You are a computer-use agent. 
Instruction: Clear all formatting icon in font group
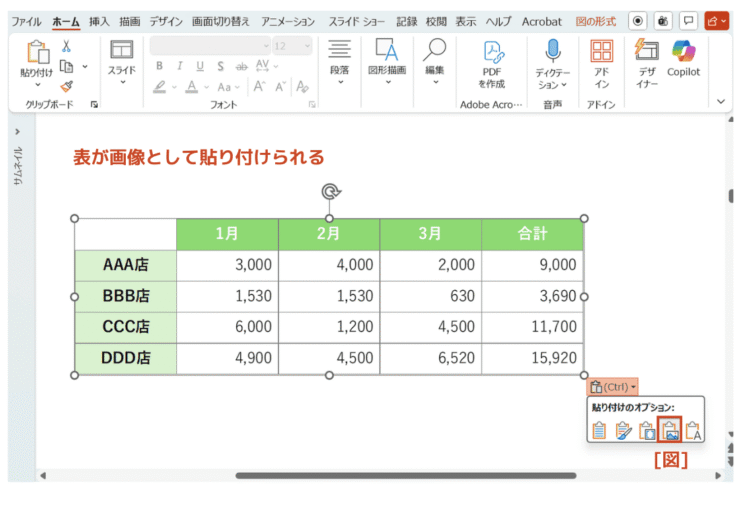click(302, 87)
